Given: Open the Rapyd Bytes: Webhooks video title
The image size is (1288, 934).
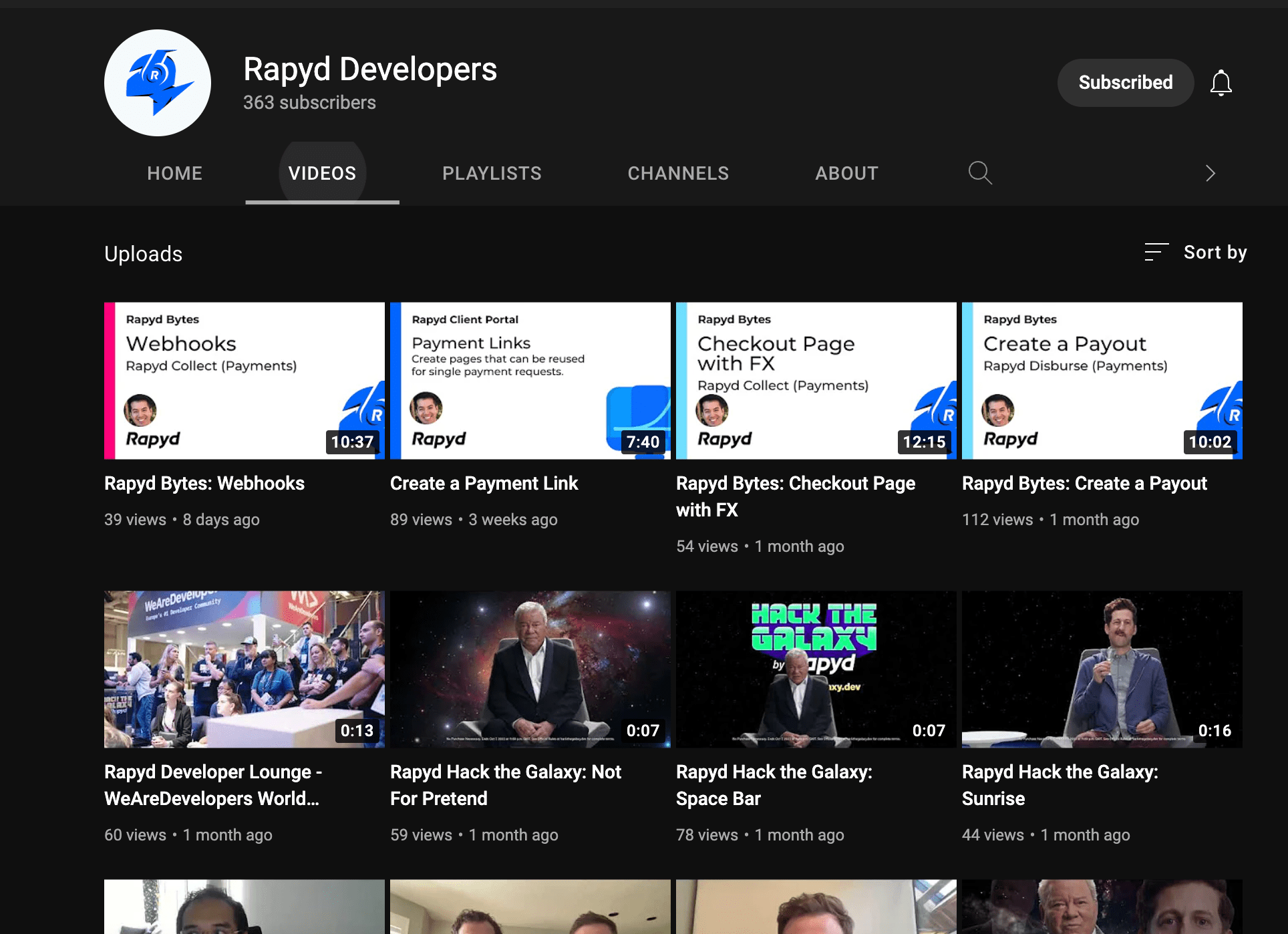Looking at the screenshot, I should (x=204, y=483).
